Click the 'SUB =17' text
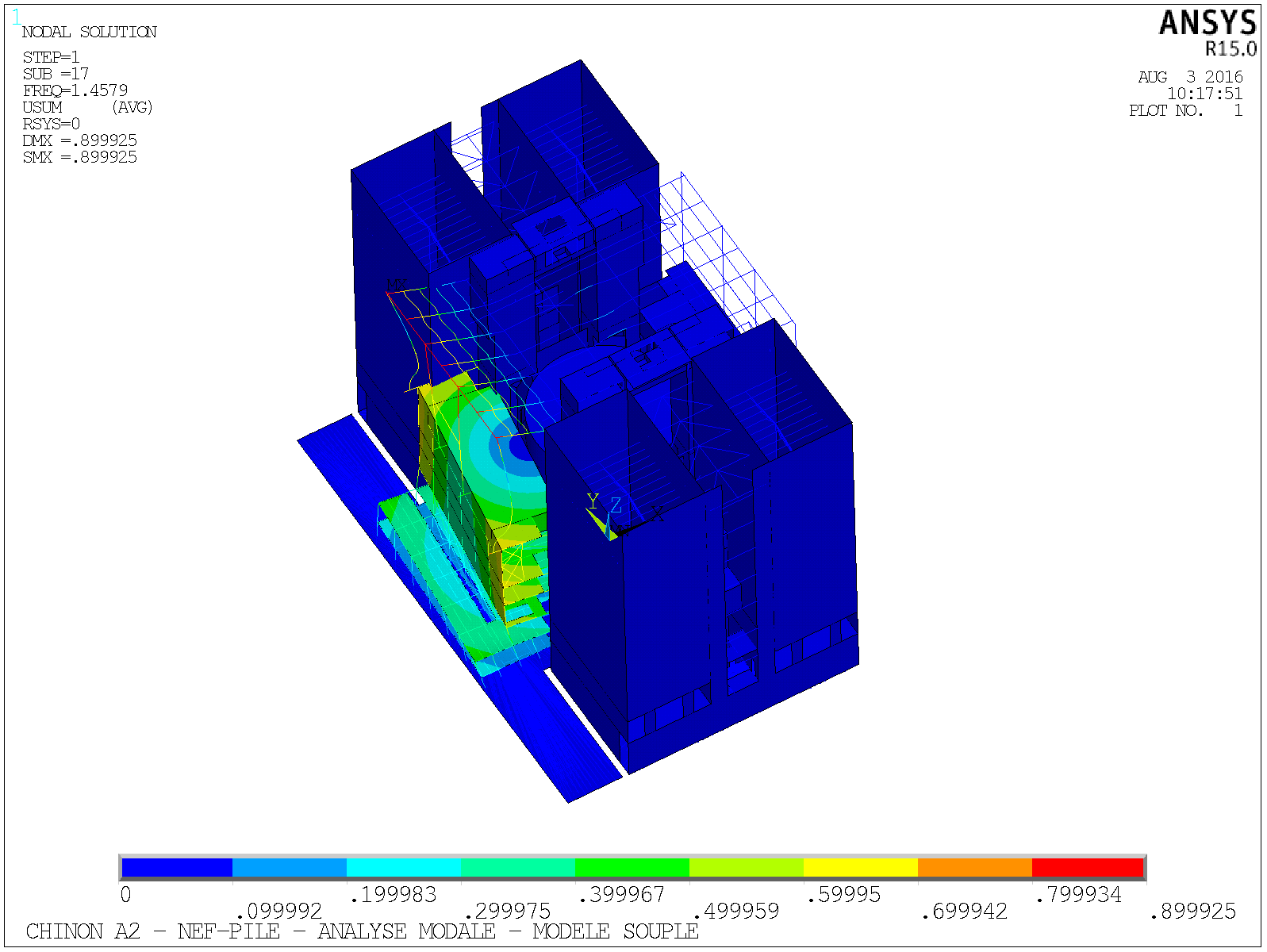Image resolution: width=1267 pixels, height=952 pixels. 56,74
